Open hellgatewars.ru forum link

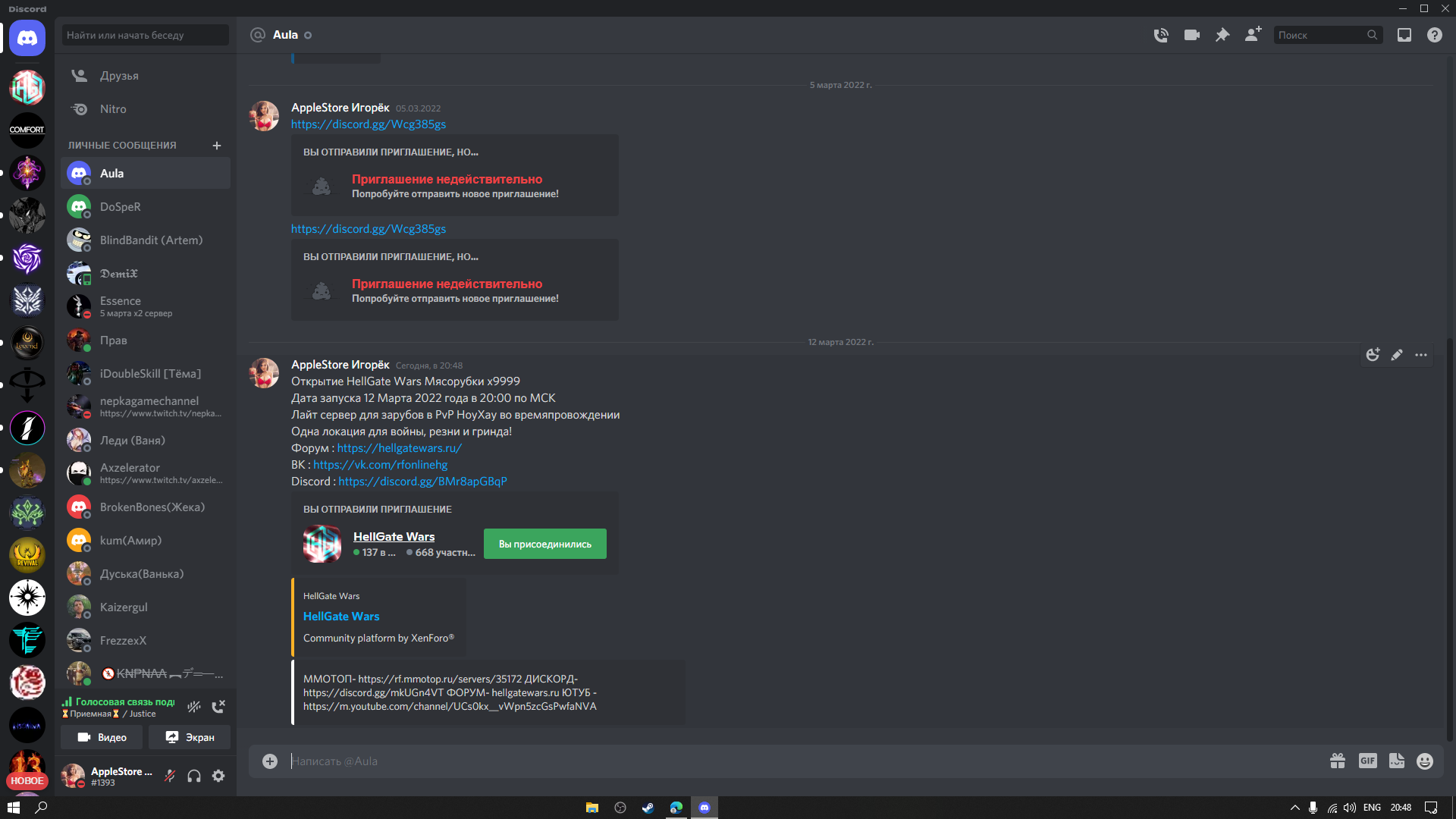point(399,448)
